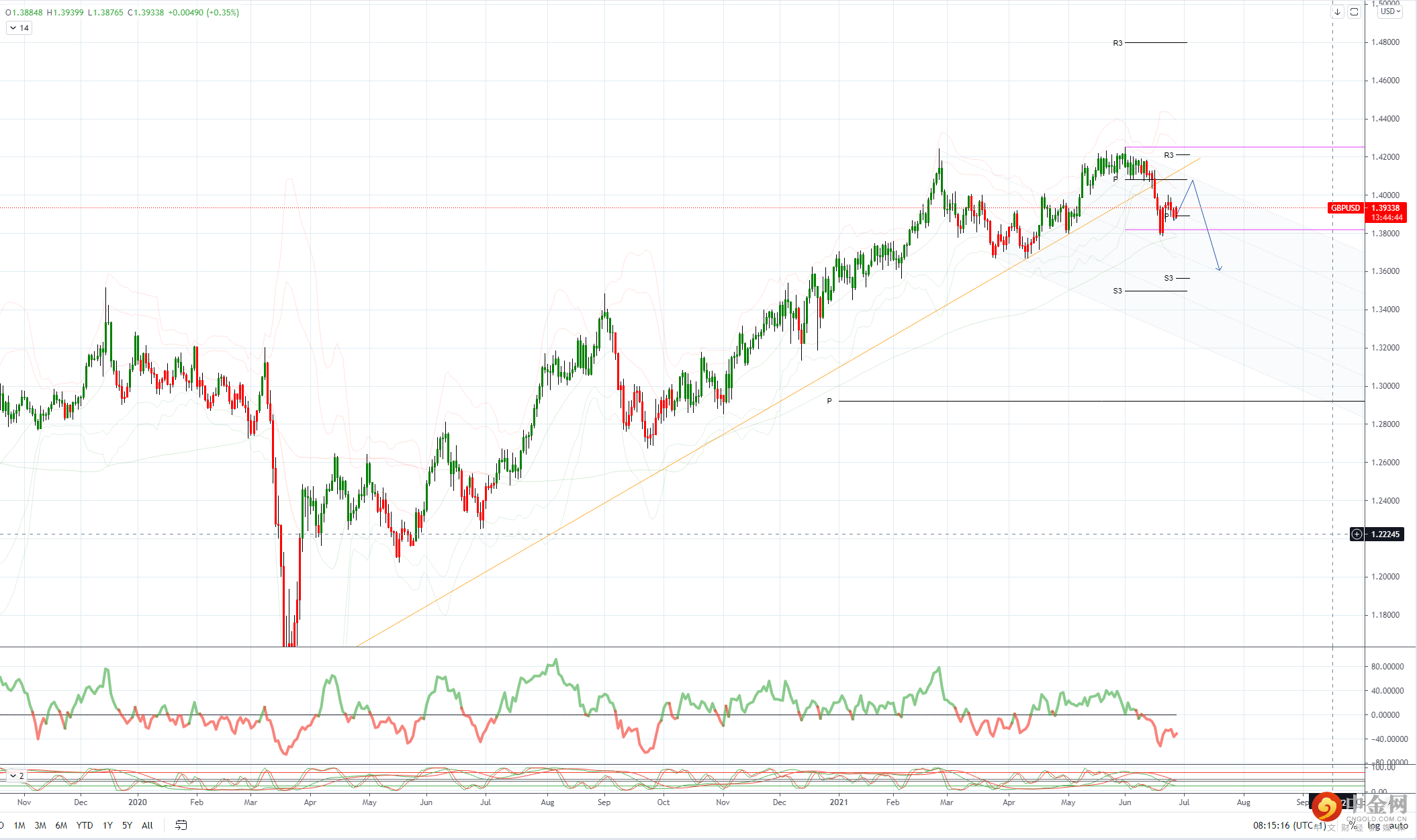
Task: Click the red GBPUSD price label
Action: point(1345,208)
